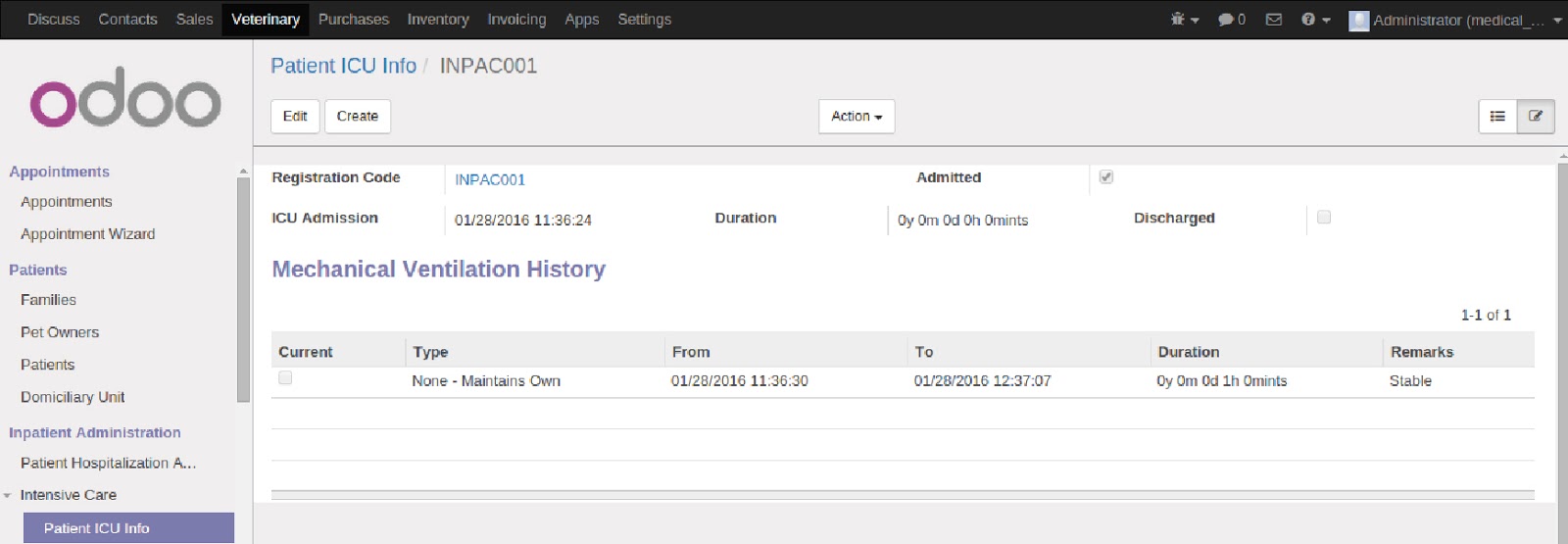Toggle Current checkbox in ventilation row
The width and height of the screenshot is (1568, 544).
pyautogui.click(x=285, y=378)
